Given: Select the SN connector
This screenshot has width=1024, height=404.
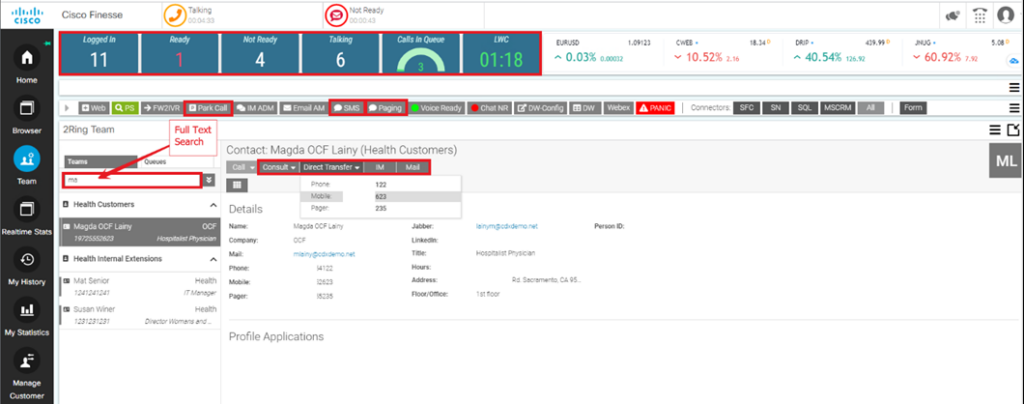Looking at the screenshot, I should pyautogui.click(x=775, y=108).
